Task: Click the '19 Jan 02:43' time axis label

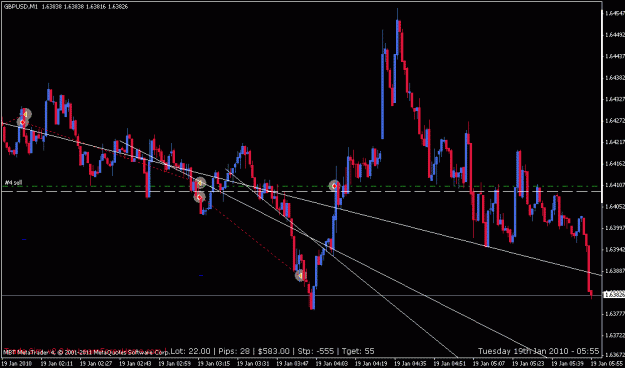Action: [x=134, y=363]
